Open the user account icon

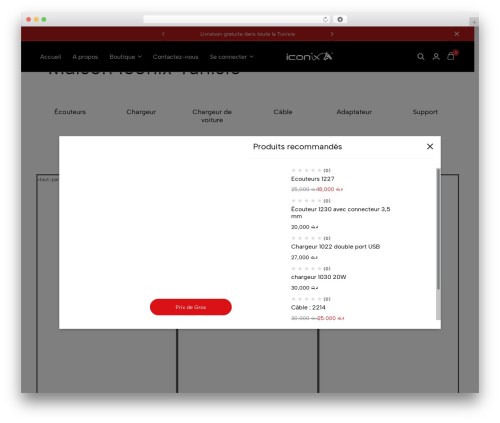(436, 57)
